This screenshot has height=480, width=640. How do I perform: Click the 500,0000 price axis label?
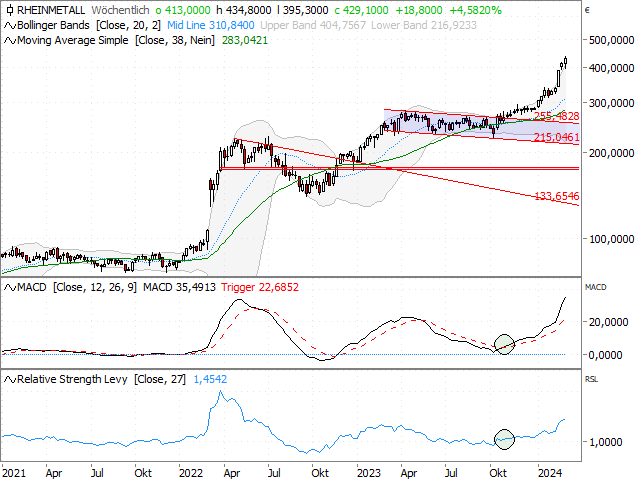pyautogui.click(x=611, y=40)
